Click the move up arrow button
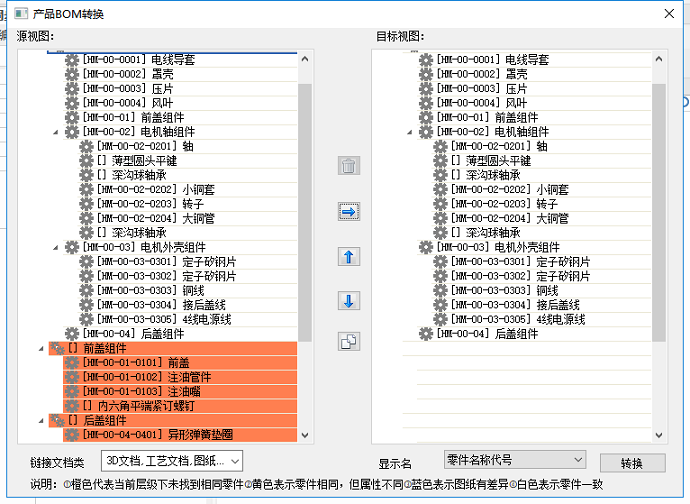Image resolution: width=690 pixels, height=504 pixels. [349, 257]
